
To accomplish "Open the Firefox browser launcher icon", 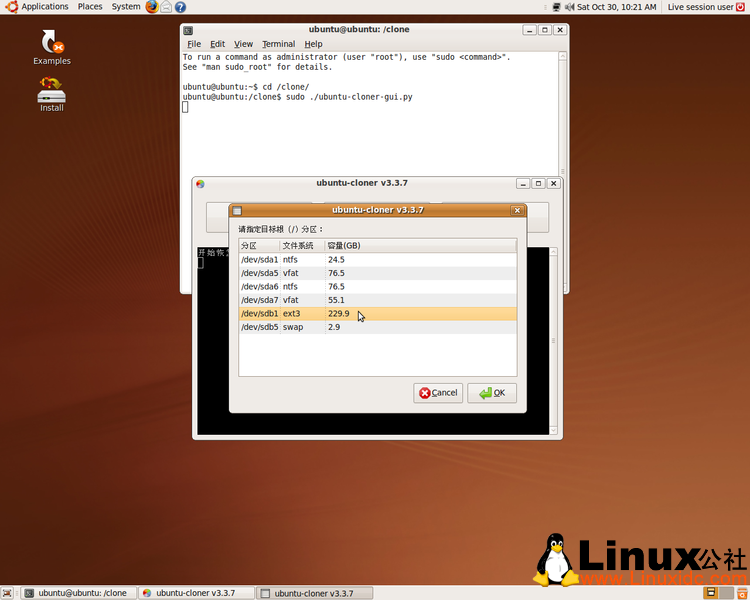I will [152, 7].
